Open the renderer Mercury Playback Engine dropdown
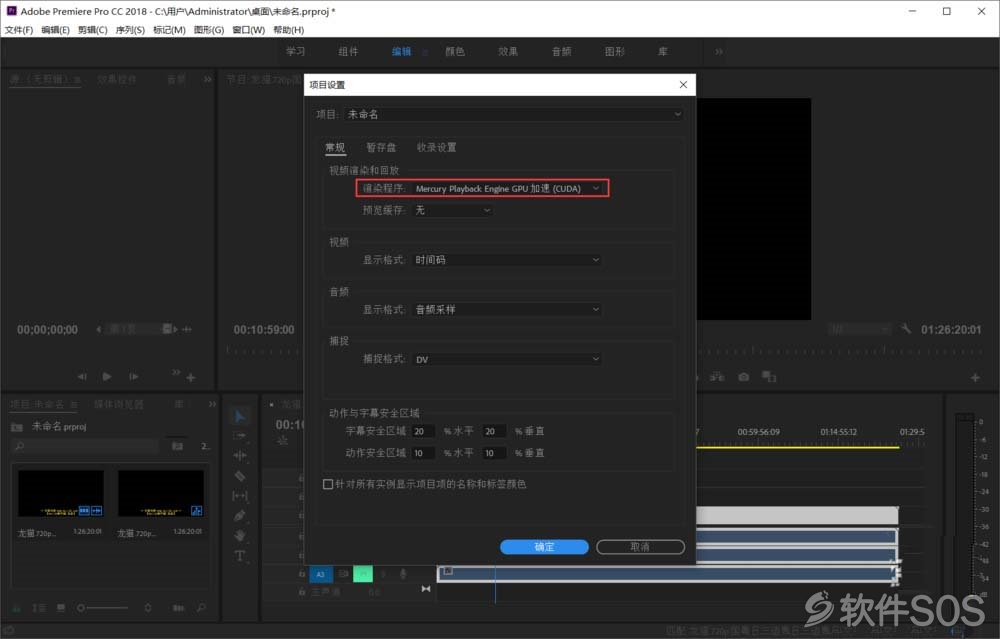This screenshot has width=1000, height=639. (x=507, y=188)
